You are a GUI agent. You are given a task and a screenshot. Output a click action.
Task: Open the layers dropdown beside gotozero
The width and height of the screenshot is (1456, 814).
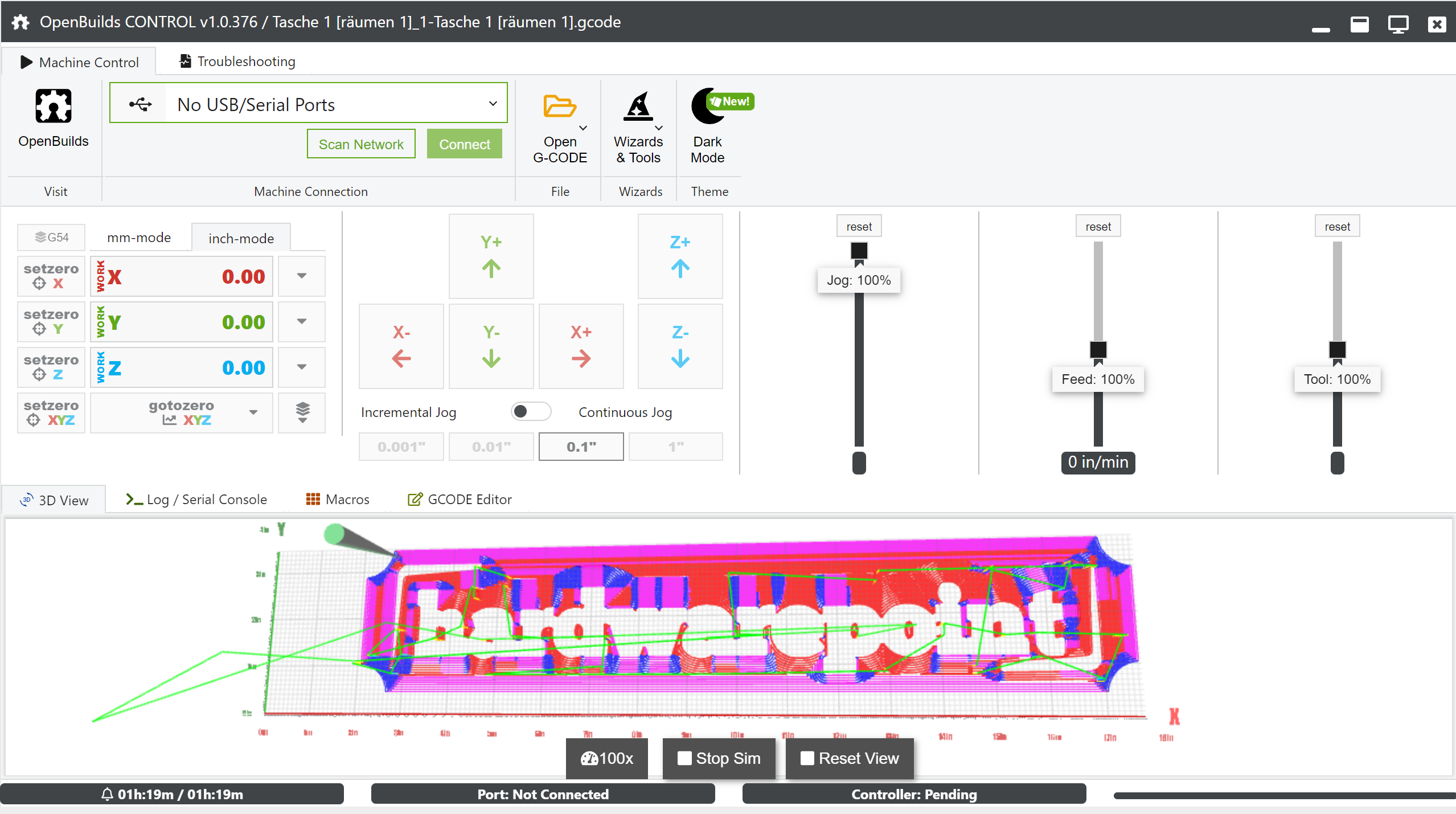tap(301, 412)
